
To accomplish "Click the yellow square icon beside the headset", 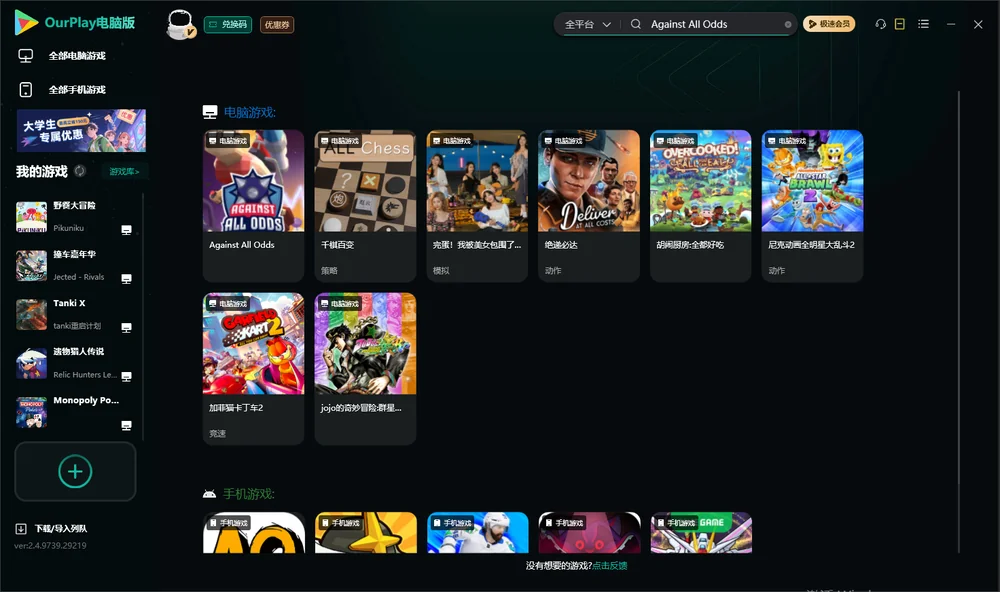I will coord(900,24).
